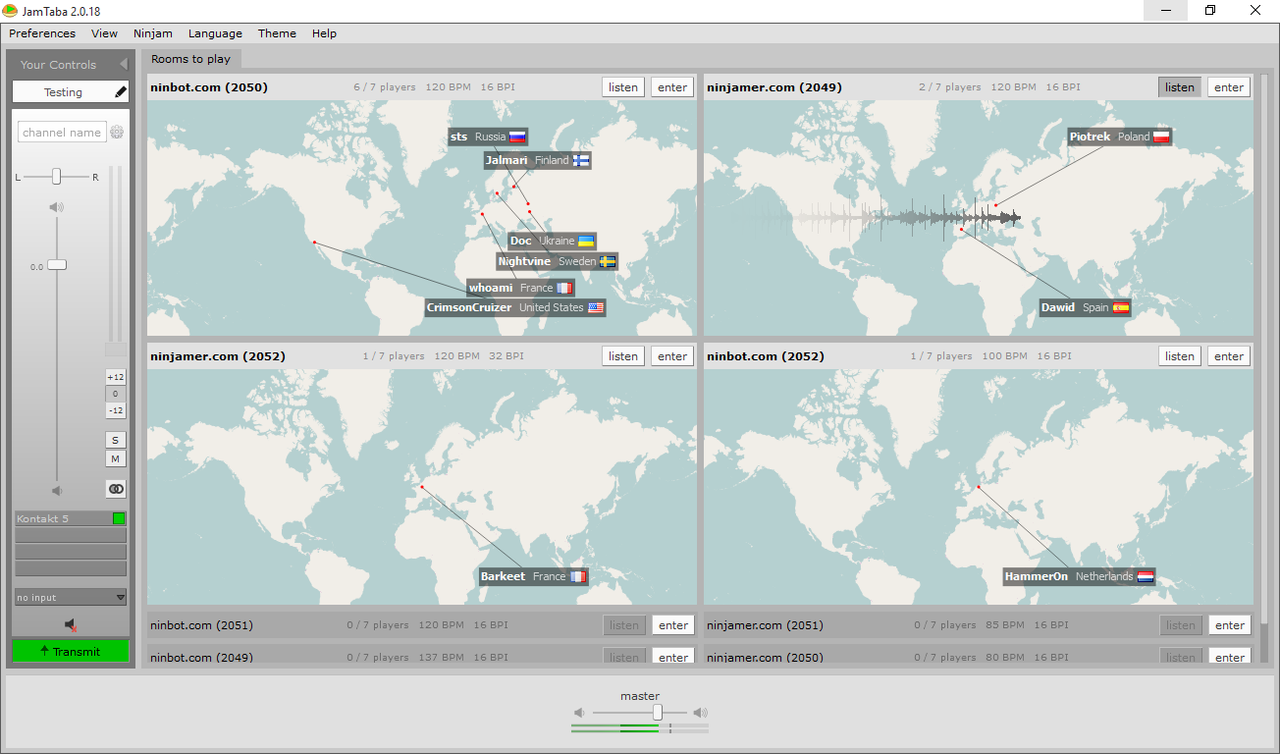Click the channel volume fader at 0.0

(x=57, y=265)
